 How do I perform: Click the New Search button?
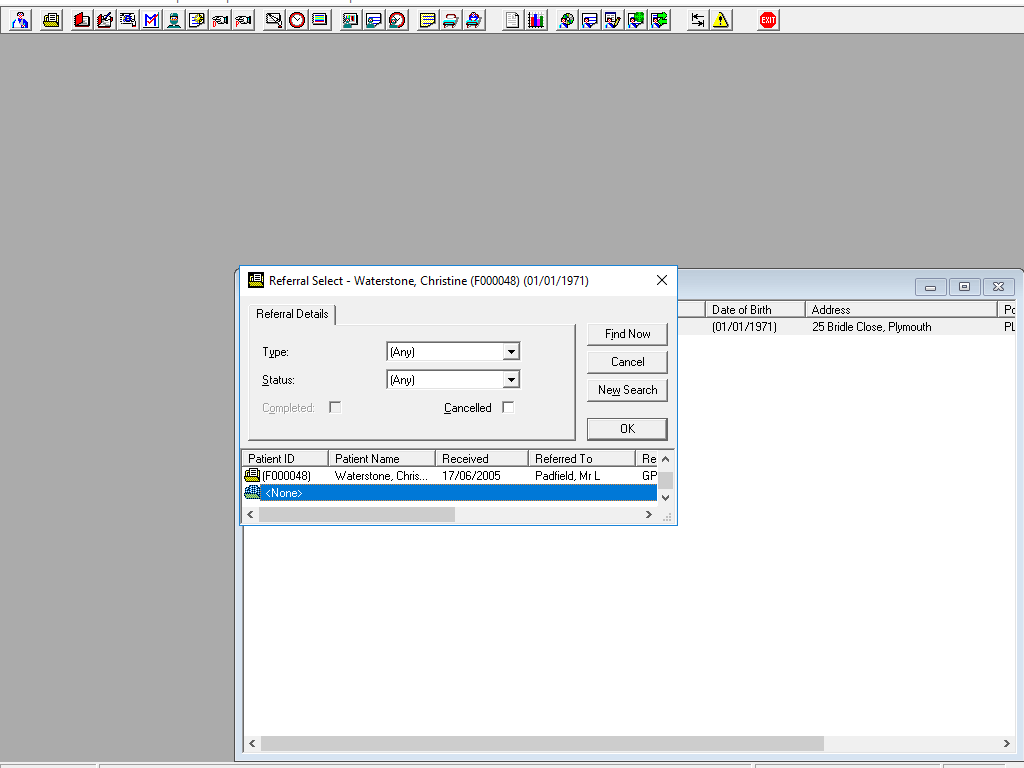[x=627, y=390]
